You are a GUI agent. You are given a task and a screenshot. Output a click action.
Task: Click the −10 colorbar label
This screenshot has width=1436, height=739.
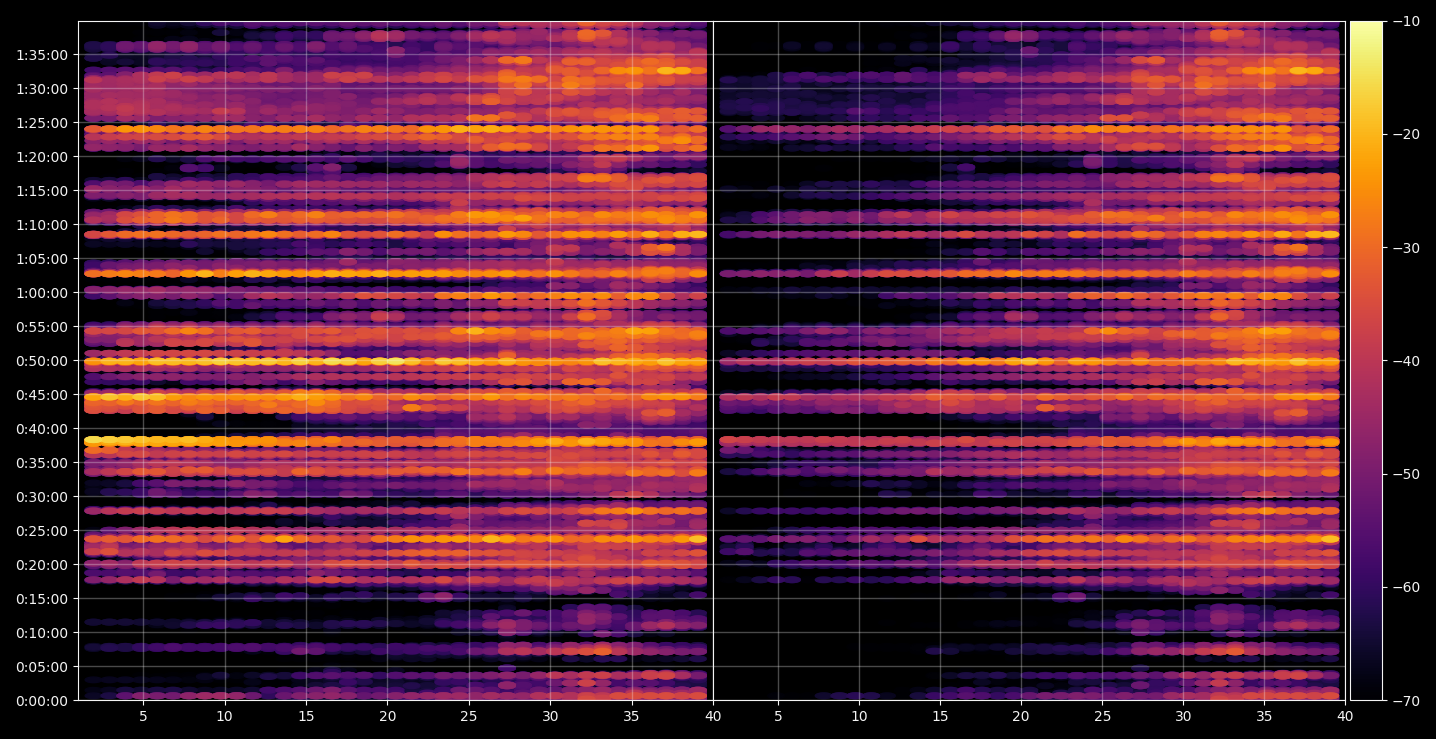pos(1406,22)
